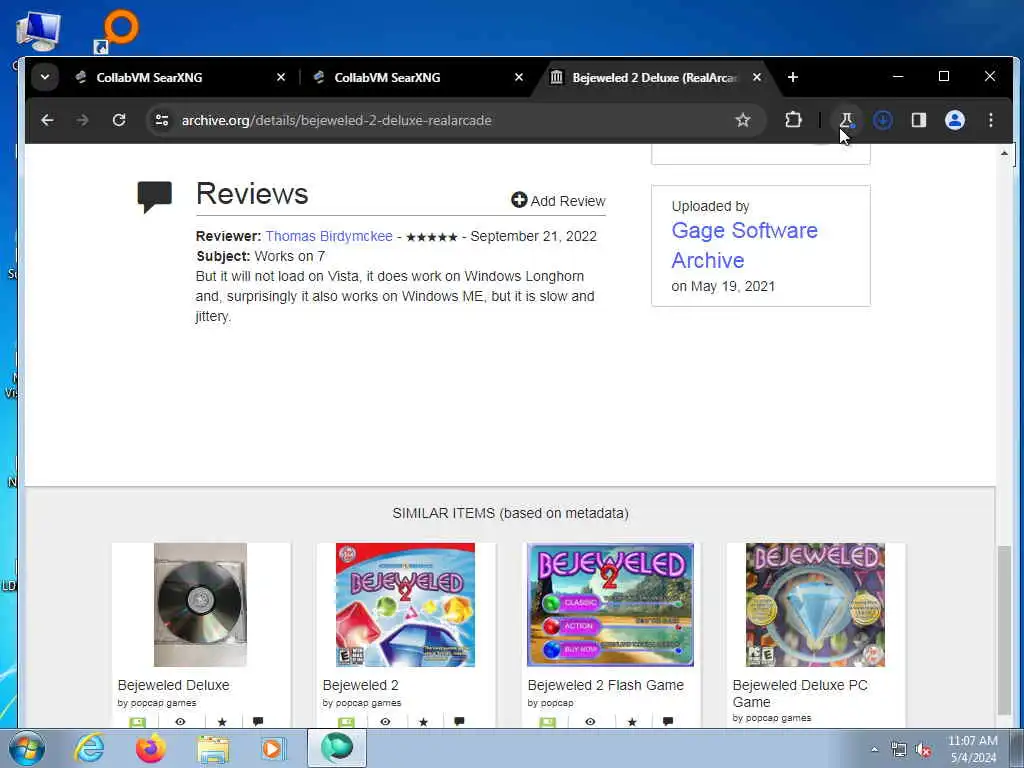Click favorite star under Bejeweled 2 card

click(423, 722)
